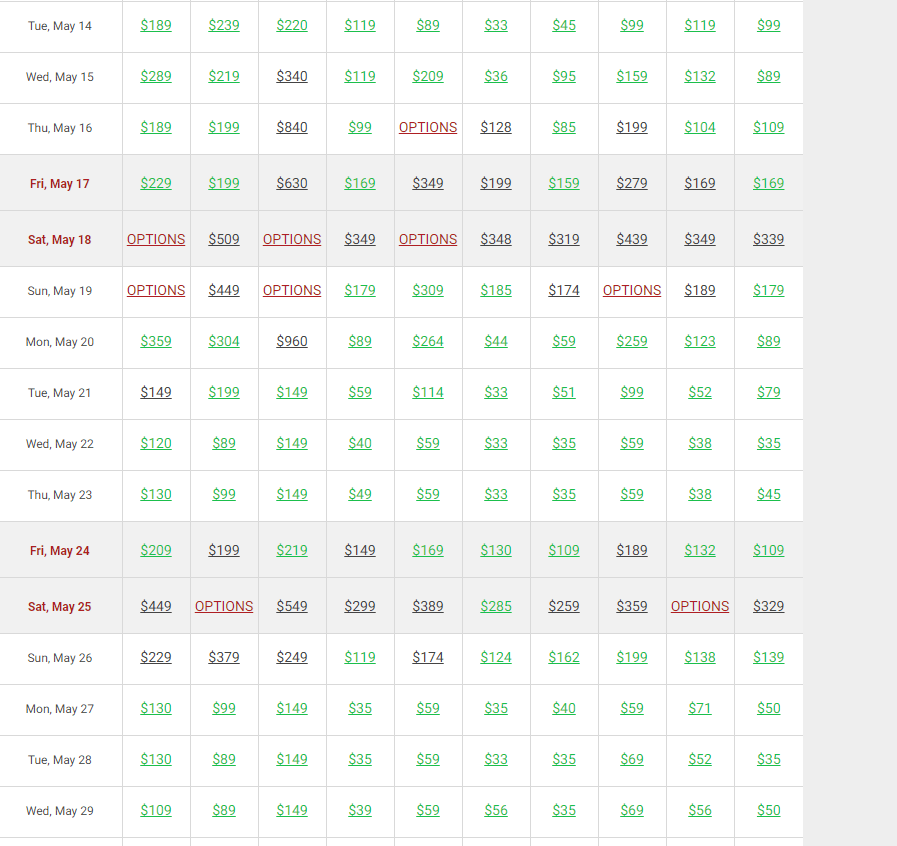
Task: Click the $139 price for Sun, May 26
Action: (768, 657)
